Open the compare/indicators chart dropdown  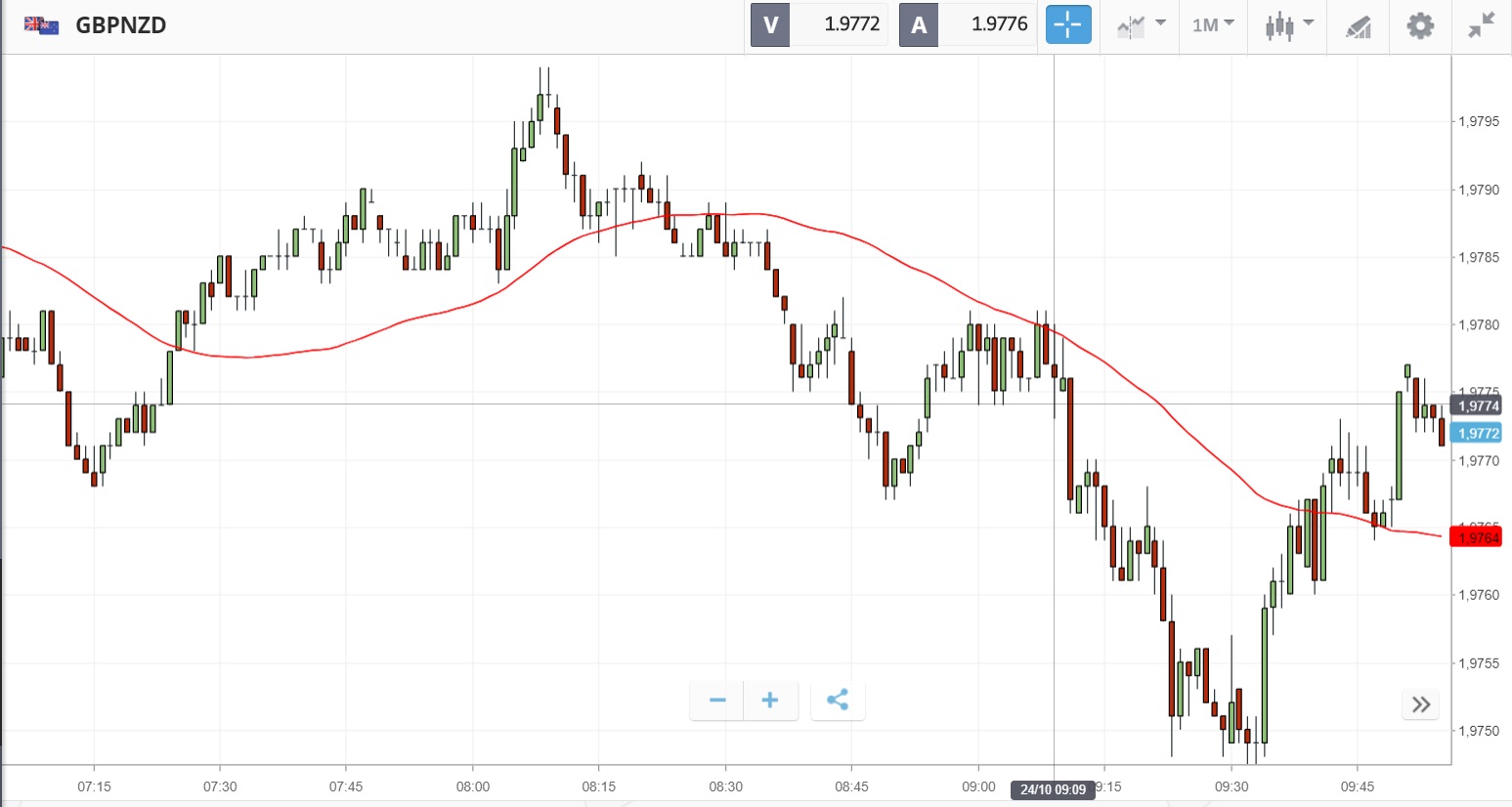1141,25
